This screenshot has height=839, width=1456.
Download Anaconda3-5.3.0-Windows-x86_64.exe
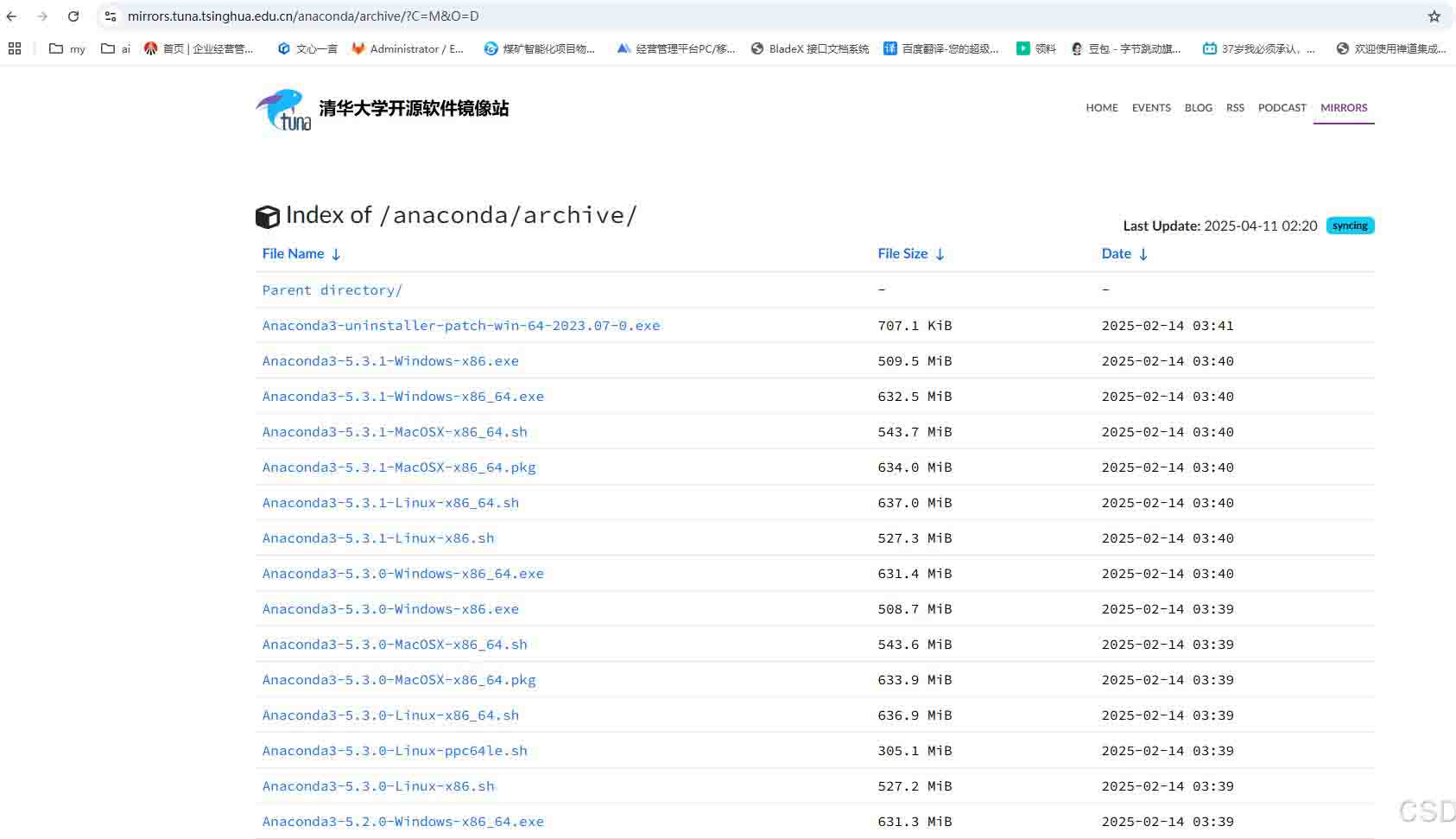(x=403, y=574)
